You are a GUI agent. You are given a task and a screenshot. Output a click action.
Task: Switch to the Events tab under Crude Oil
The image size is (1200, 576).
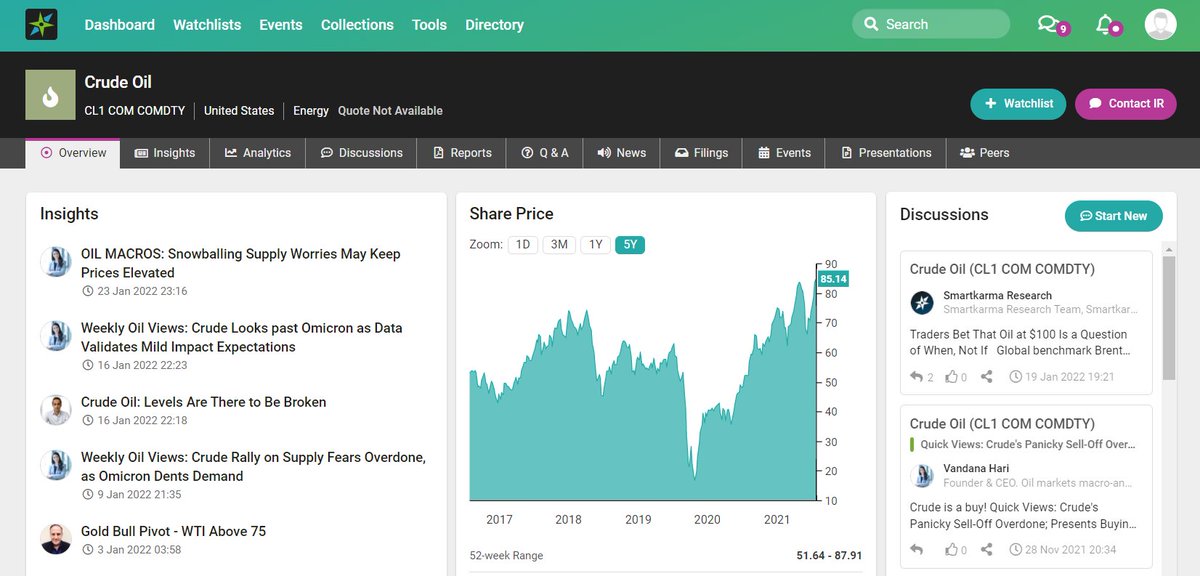[x=785, y=153]
